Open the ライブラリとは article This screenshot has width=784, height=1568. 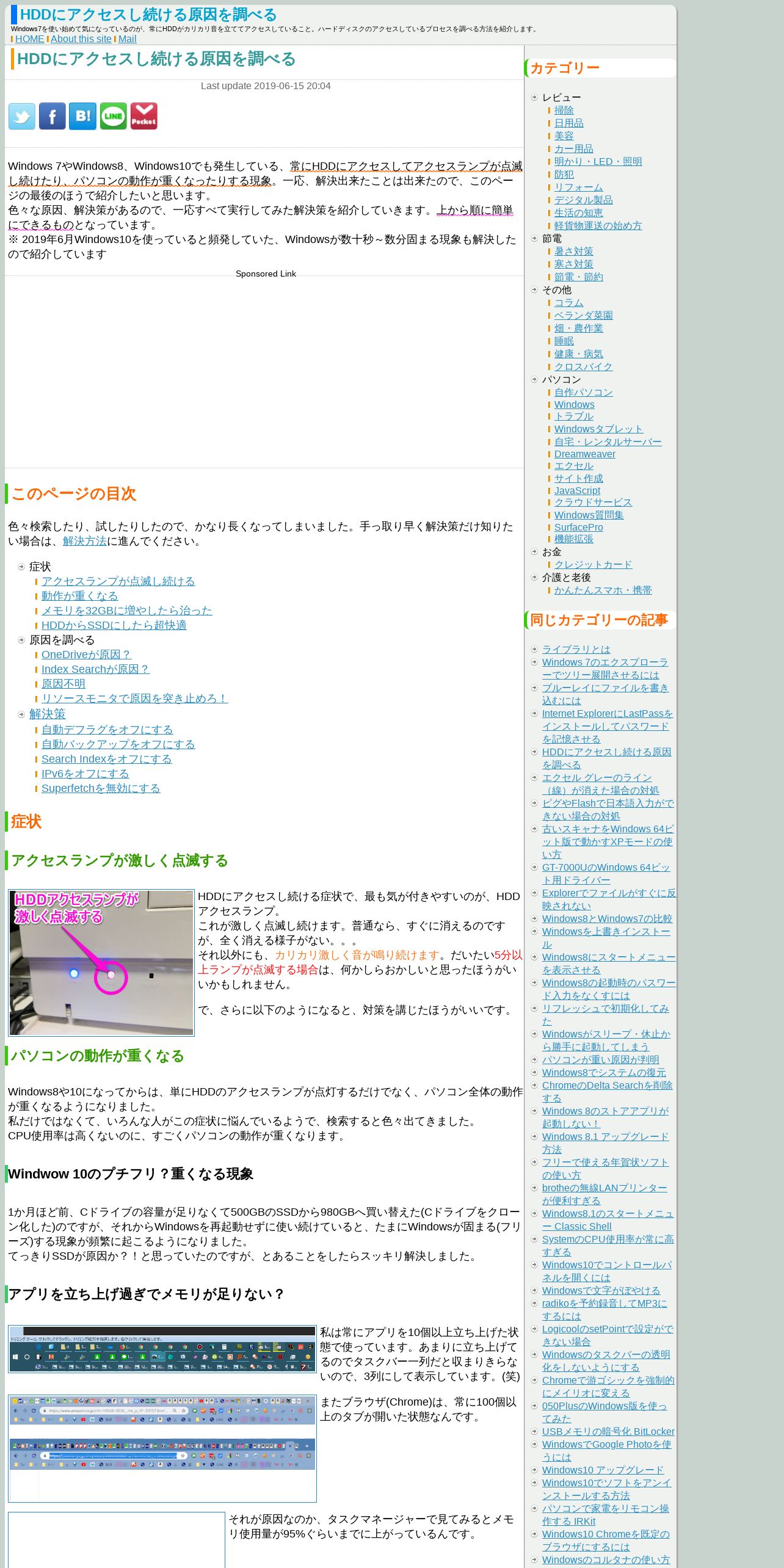576,650
